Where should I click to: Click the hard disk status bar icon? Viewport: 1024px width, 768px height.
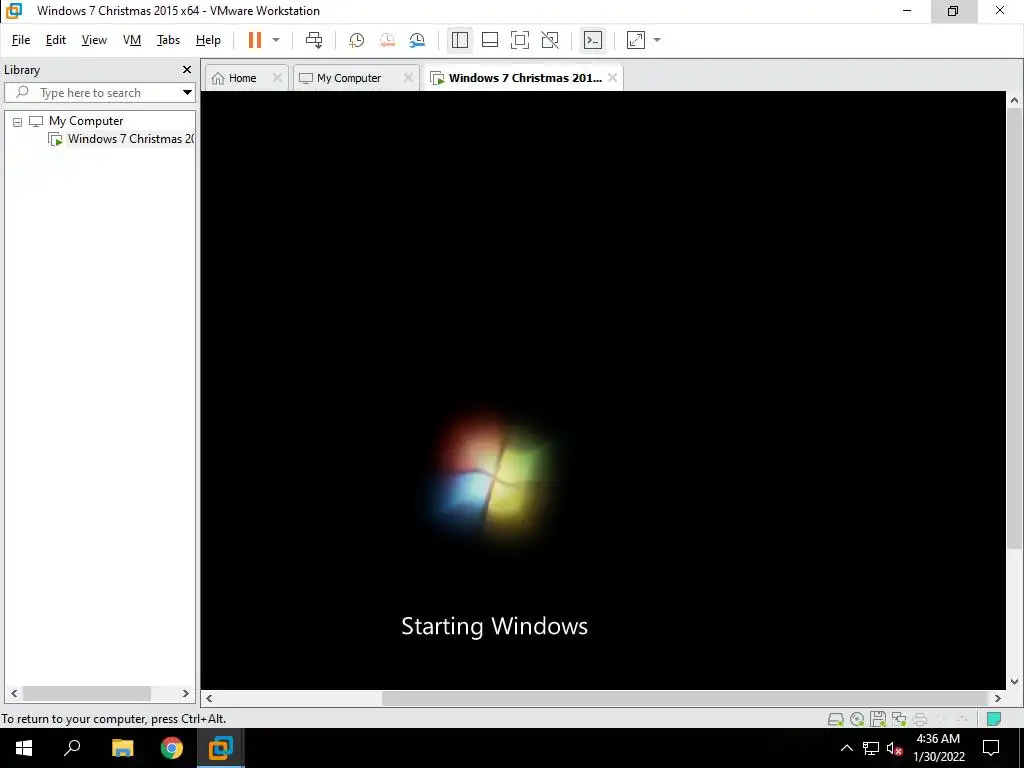[836, 720]
